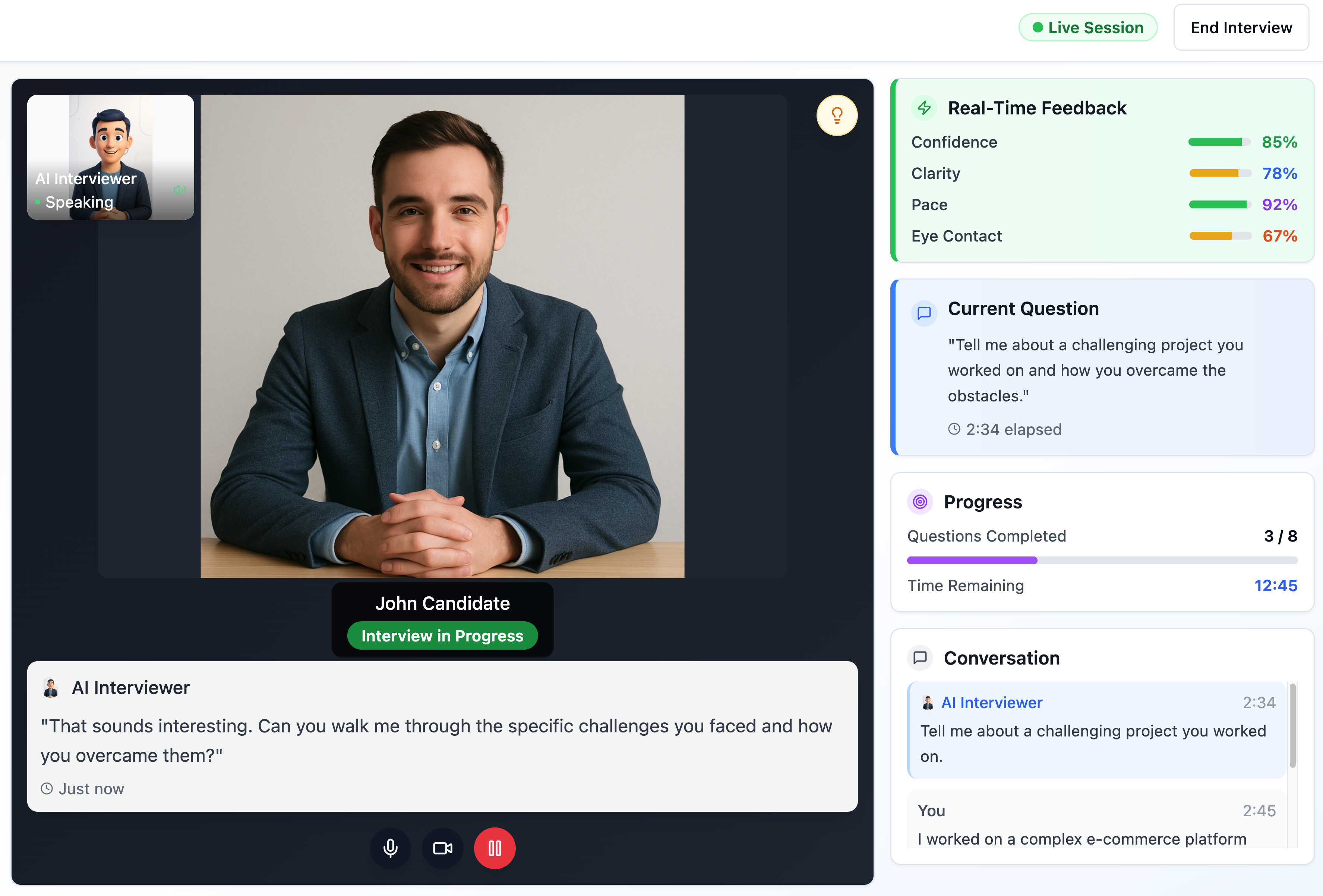Screen dimensions: 1323x896
Task: Click the Live Session badge
Action: point(1088,27)
